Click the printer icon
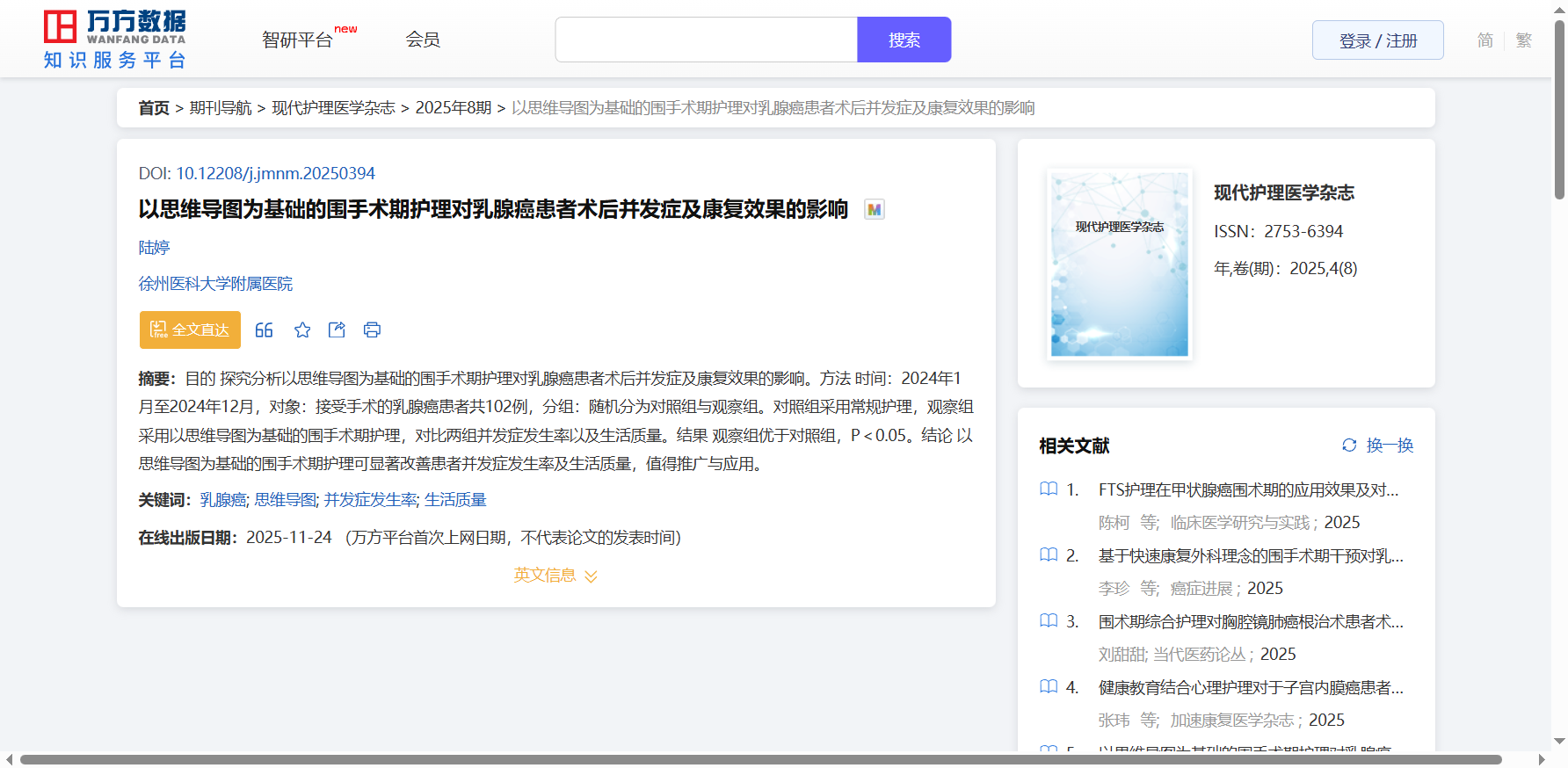 click(x=372, y=330)
